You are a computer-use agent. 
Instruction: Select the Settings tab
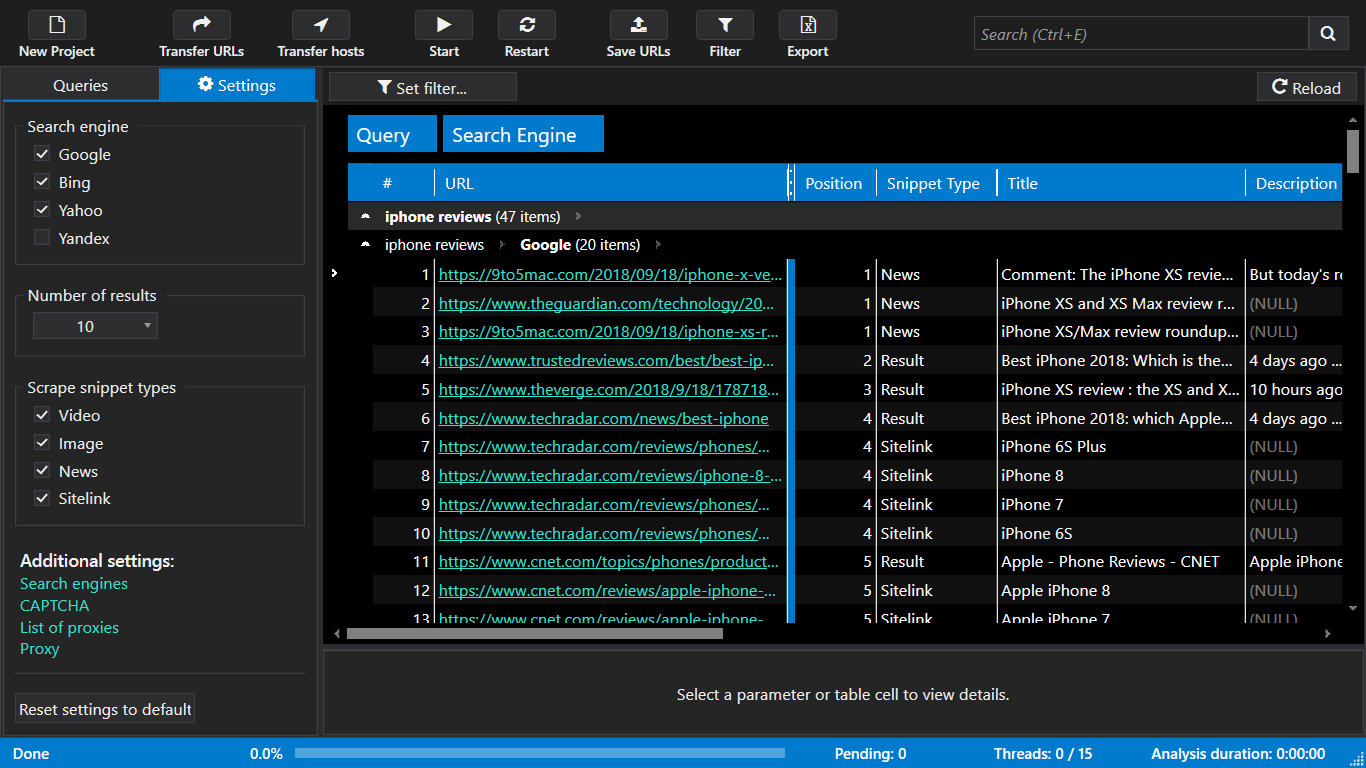point(237,85)
